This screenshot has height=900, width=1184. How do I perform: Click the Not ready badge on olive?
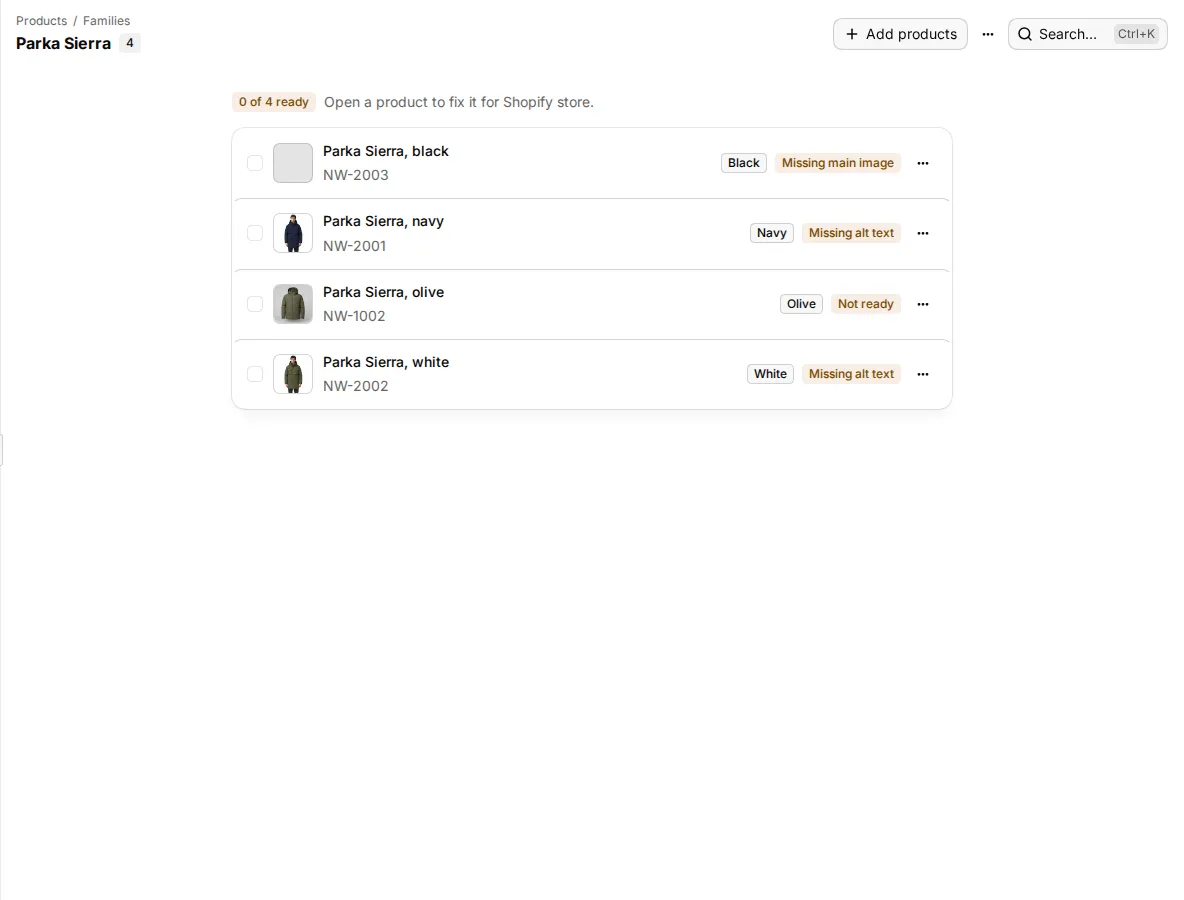click(x=865, y=304)
